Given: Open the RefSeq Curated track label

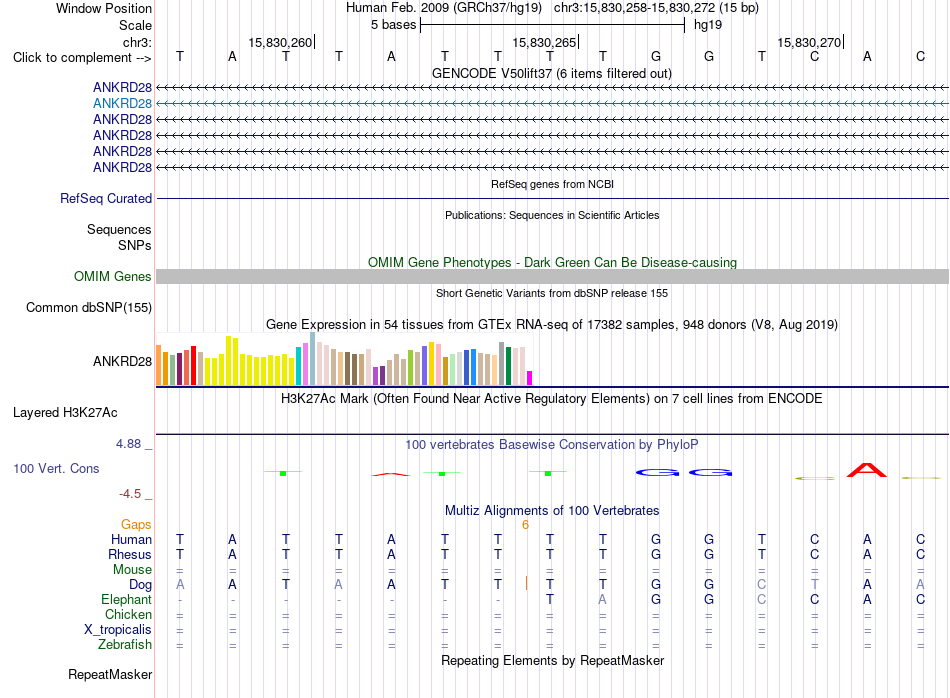Looking at the screenshot, I should (x=106, y=198).
